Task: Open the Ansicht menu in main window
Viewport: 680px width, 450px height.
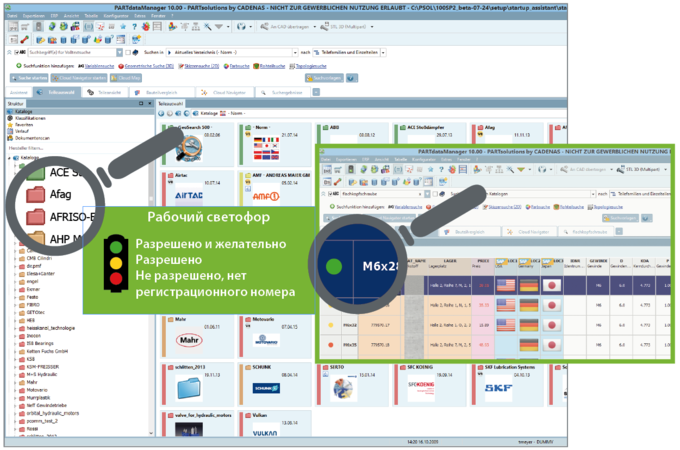Action: click(71, 16)
